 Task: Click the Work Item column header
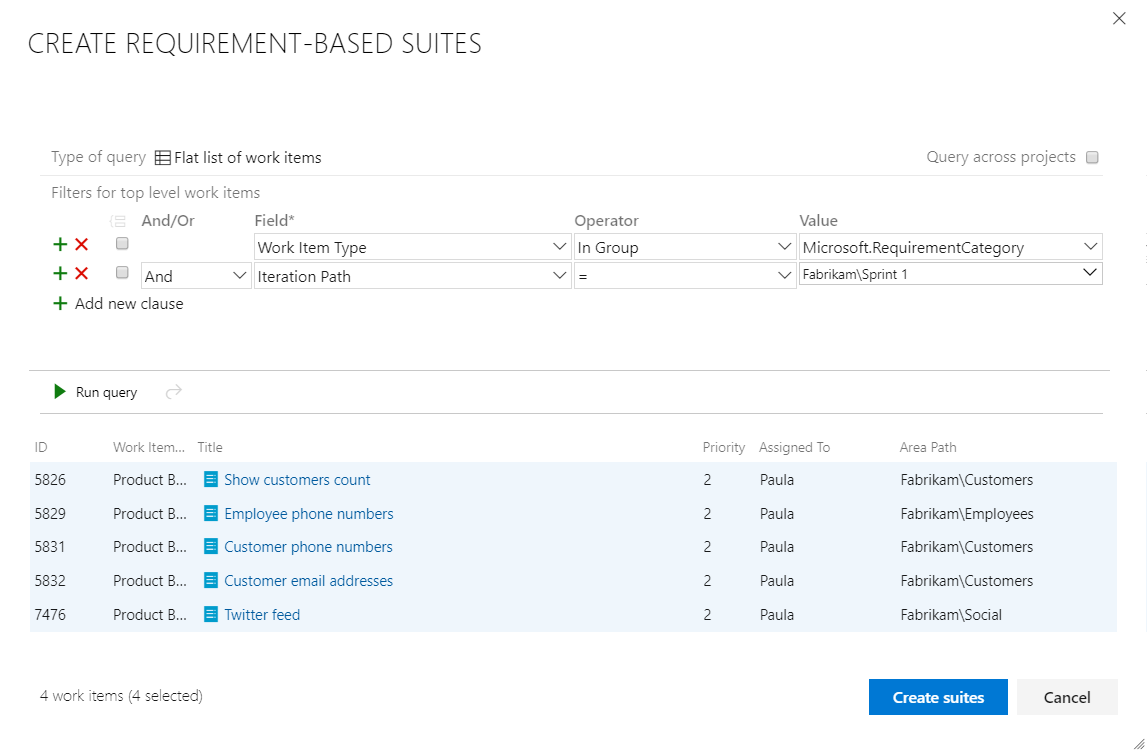click(149, 448)
